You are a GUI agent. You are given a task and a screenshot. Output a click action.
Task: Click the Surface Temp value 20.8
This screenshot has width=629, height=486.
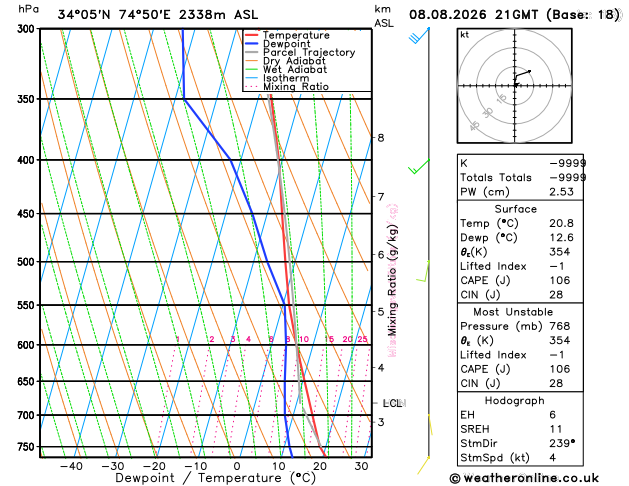[x=561, y=223]
